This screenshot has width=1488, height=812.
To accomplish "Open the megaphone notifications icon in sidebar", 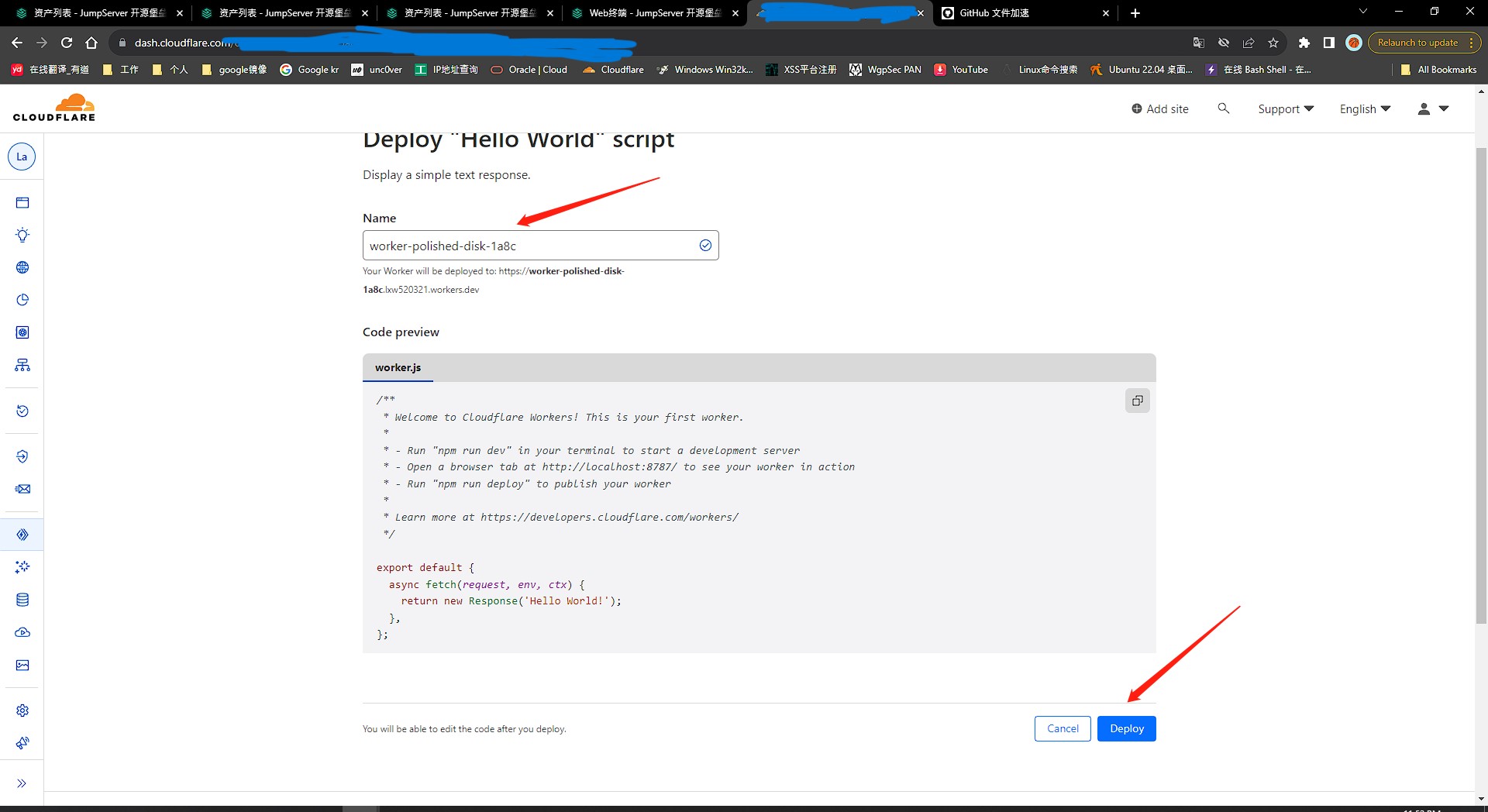I will tap(22, 743).
